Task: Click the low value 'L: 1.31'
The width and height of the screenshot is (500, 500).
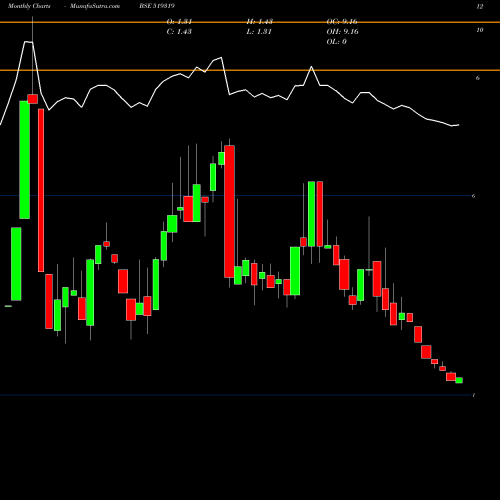Action: tap(259, 32)
